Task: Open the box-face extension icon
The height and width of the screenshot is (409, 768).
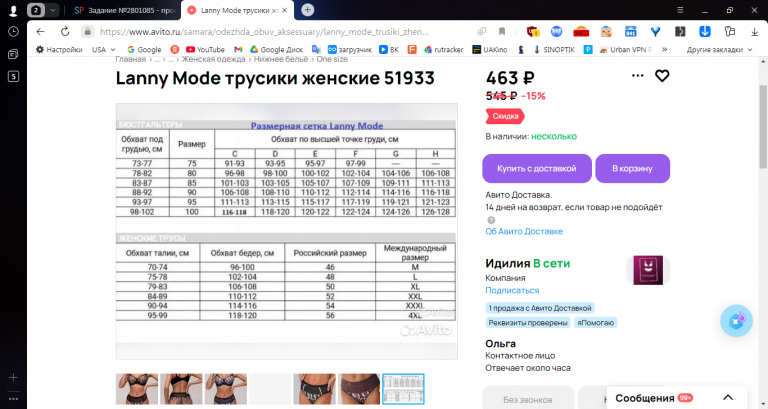Action: point(606,32)
